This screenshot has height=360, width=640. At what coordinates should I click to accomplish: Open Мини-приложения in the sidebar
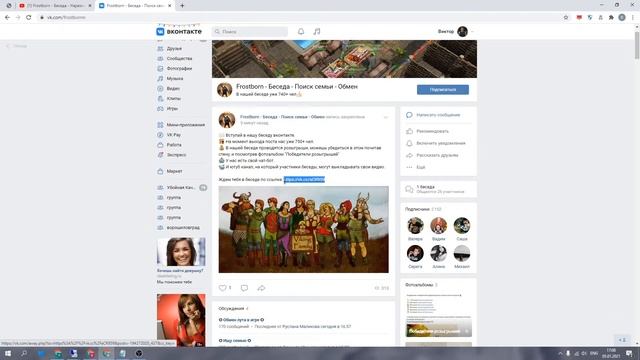tap(185, 125)
